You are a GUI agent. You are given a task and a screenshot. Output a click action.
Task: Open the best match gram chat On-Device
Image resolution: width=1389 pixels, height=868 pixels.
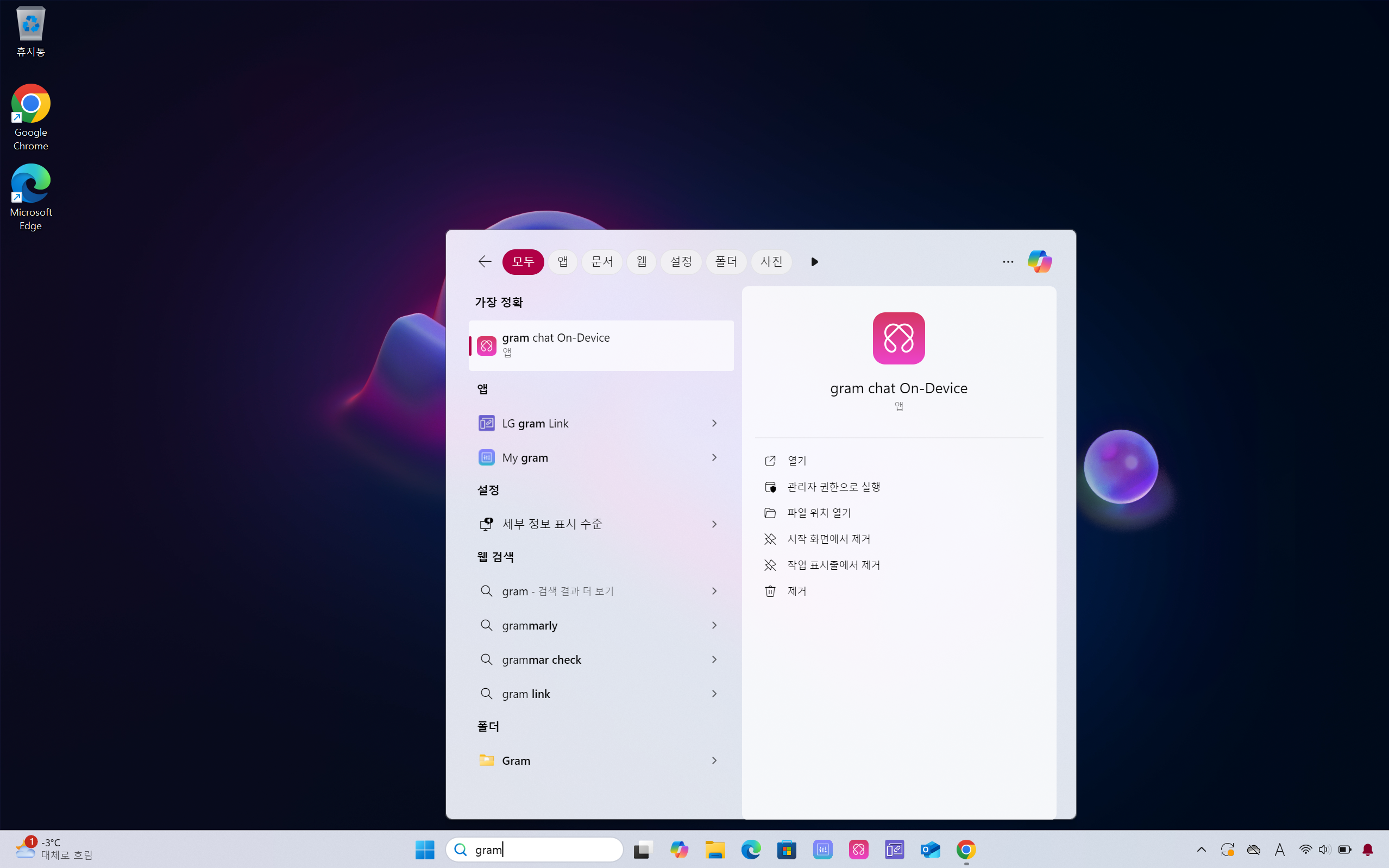601,345
